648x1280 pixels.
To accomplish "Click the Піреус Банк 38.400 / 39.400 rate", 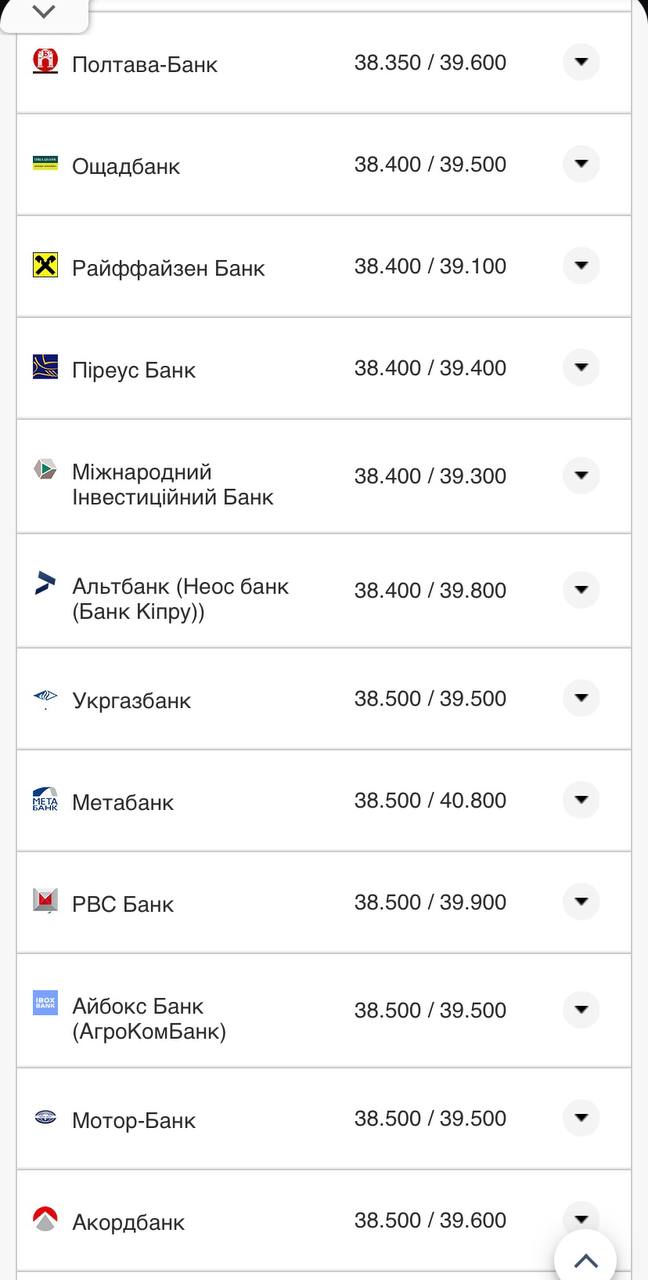I will tap(430, 368).
